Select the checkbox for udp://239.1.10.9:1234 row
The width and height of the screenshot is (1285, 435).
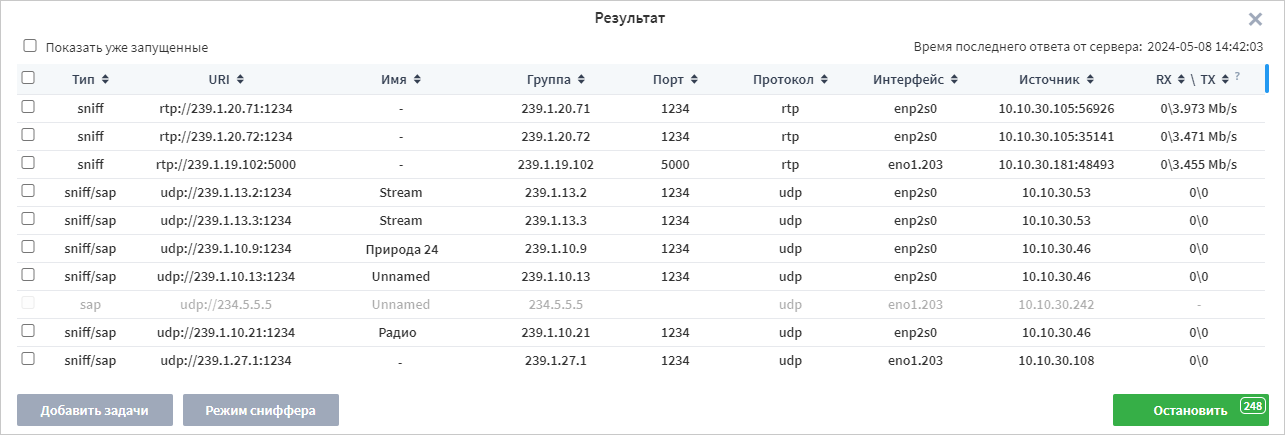28,246
